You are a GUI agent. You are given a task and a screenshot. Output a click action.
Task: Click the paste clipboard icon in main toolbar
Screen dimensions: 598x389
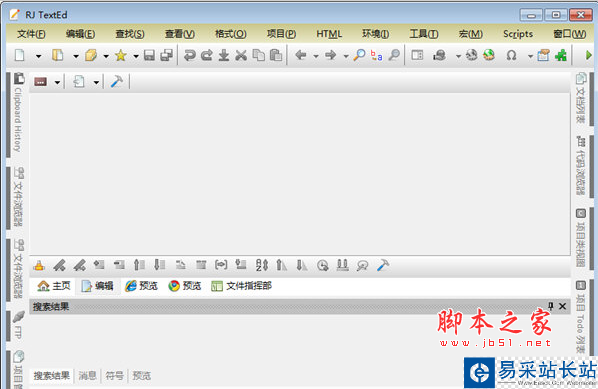pos(276,55)
